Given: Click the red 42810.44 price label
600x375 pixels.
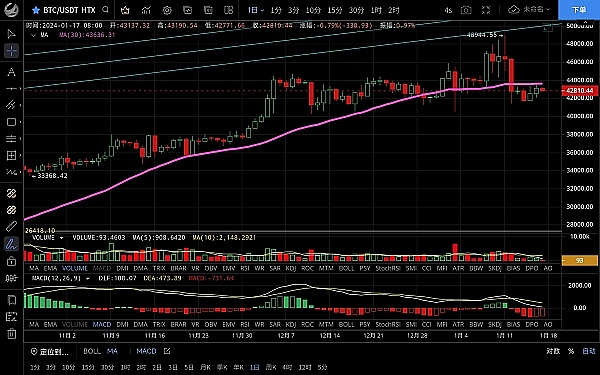Looking at the screenshot, I should [x=579, y=91].
